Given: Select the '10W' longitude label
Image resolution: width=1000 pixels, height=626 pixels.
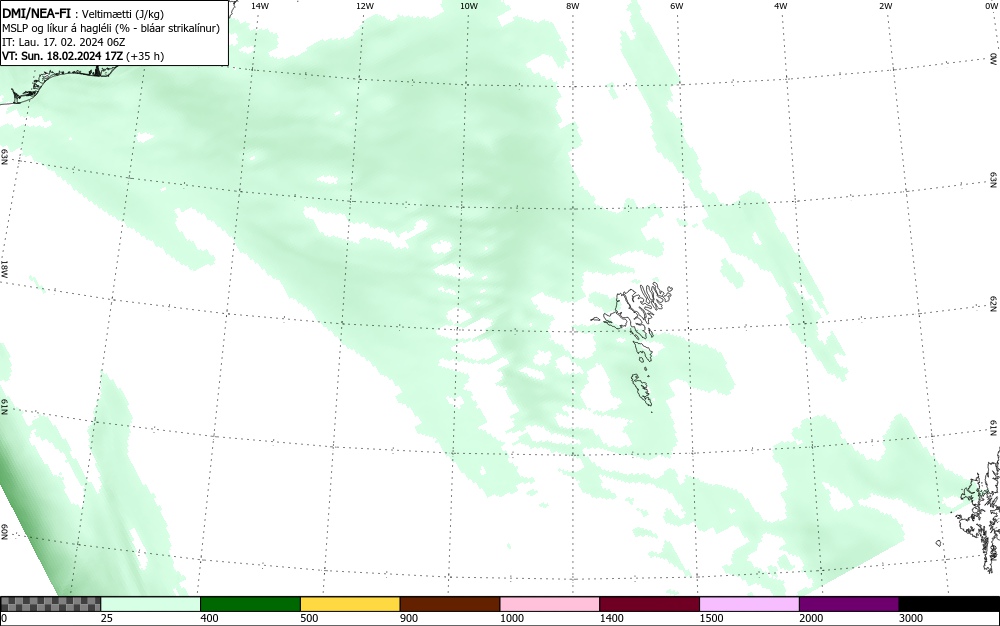Looking at the screenshot, I should point(469,6).
